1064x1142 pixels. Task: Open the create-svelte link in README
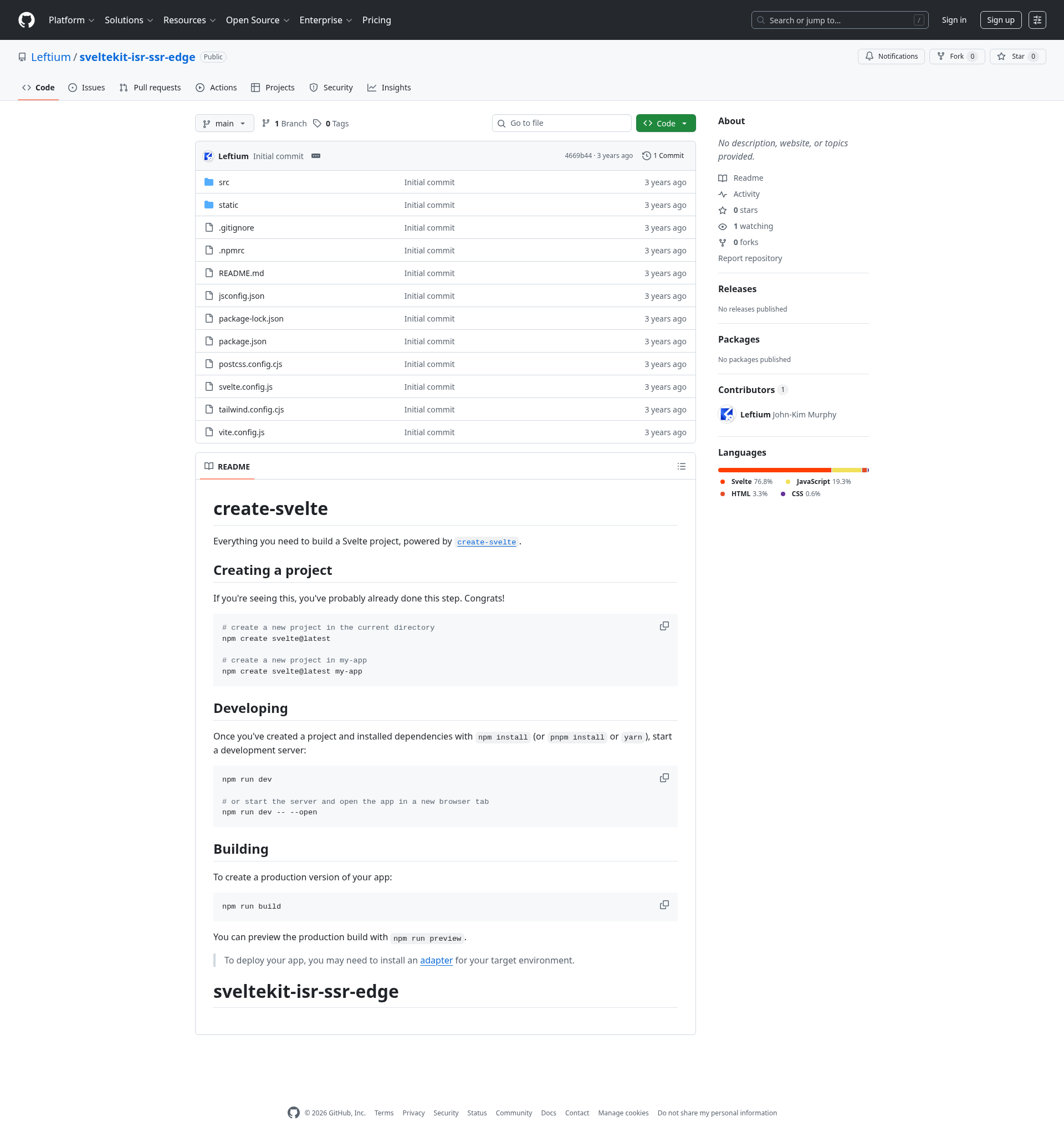click(487, 542)
